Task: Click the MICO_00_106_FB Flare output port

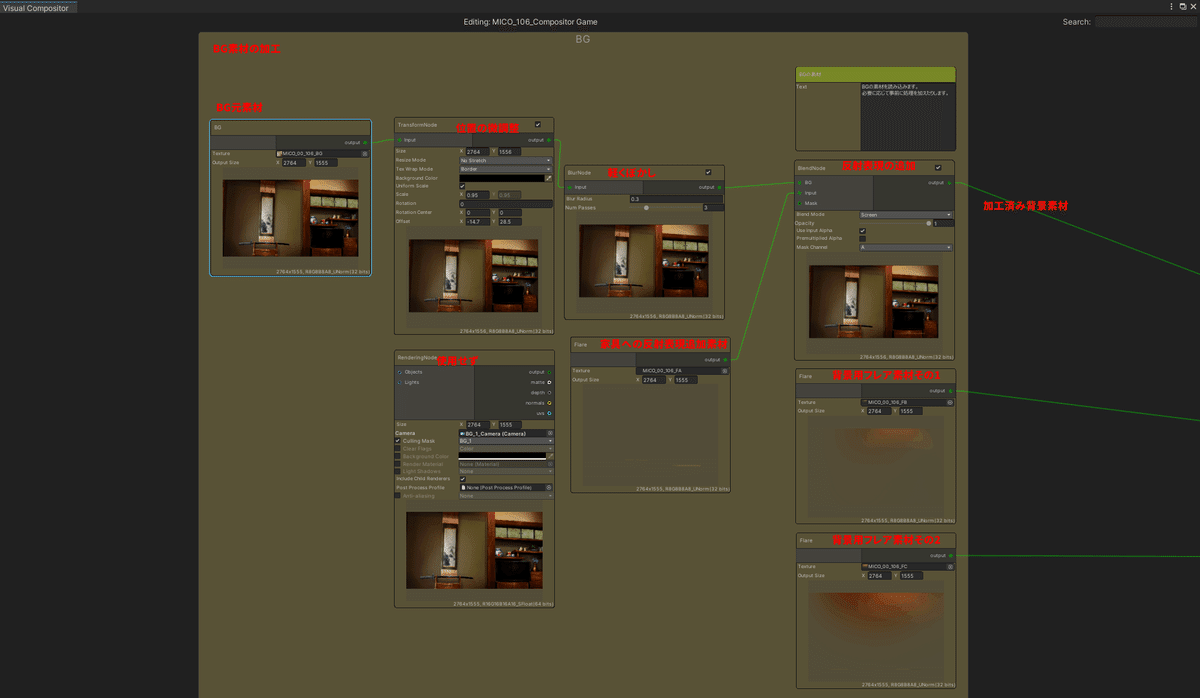Action: click(x=950, y=391)
